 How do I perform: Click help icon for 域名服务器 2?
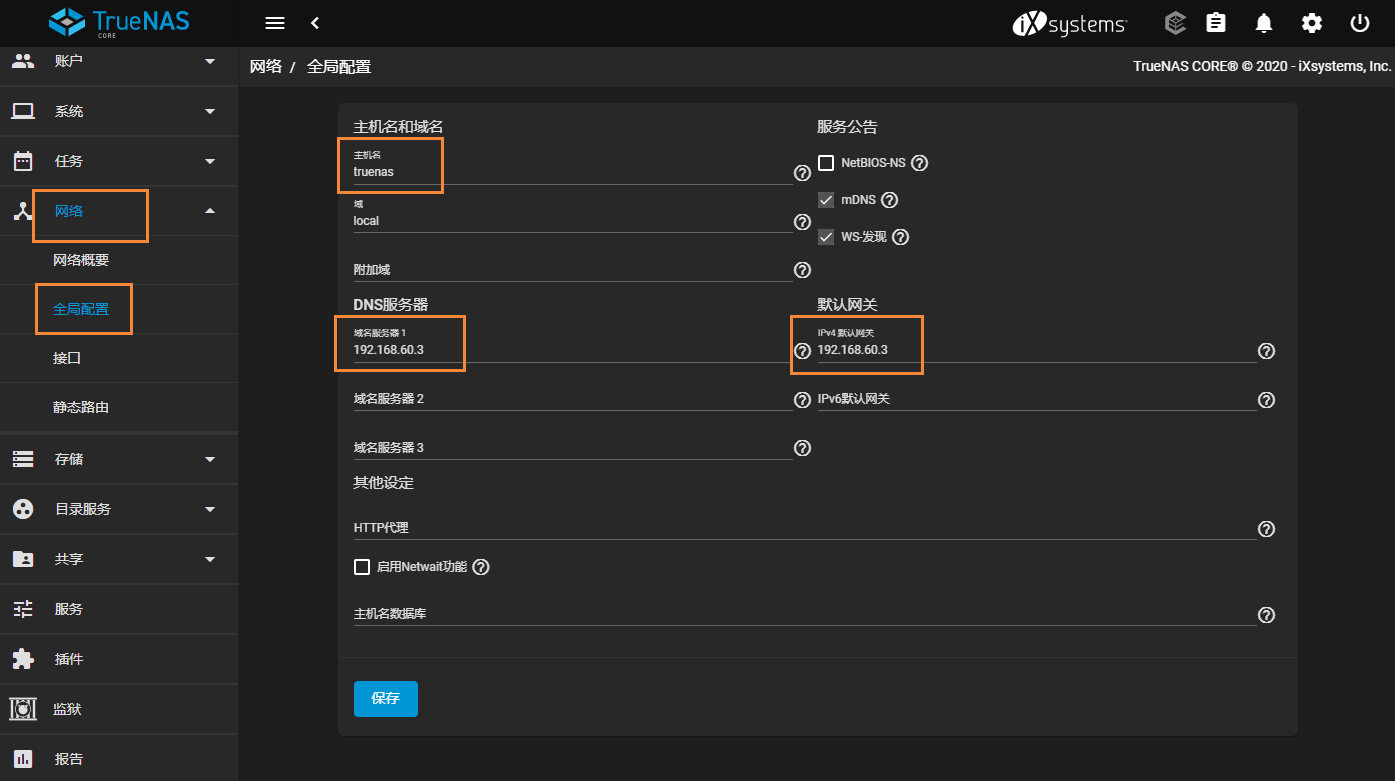point(802,400)
